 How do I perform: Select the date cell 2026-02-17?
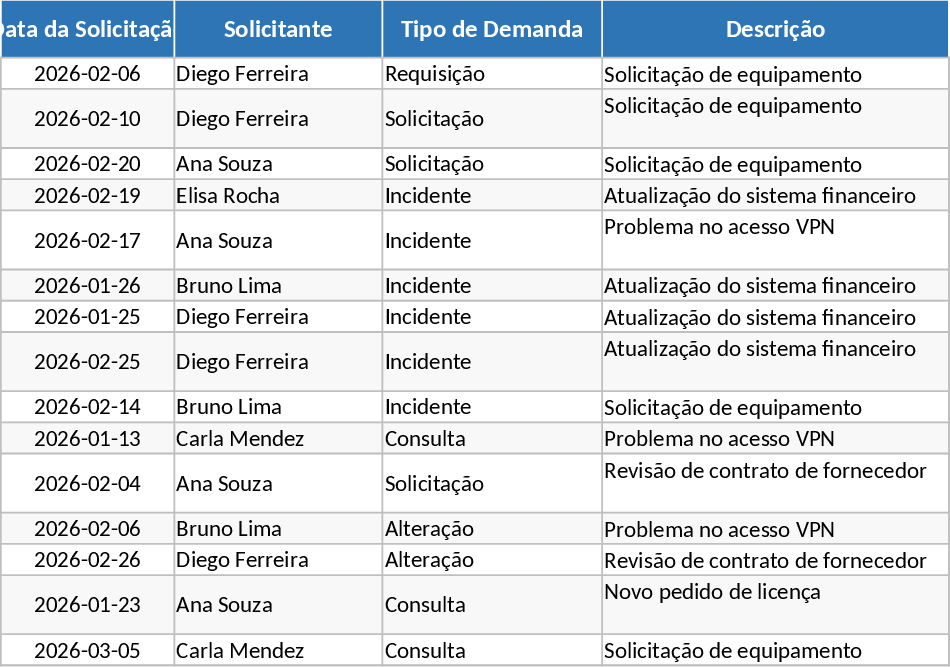(87, 241)
